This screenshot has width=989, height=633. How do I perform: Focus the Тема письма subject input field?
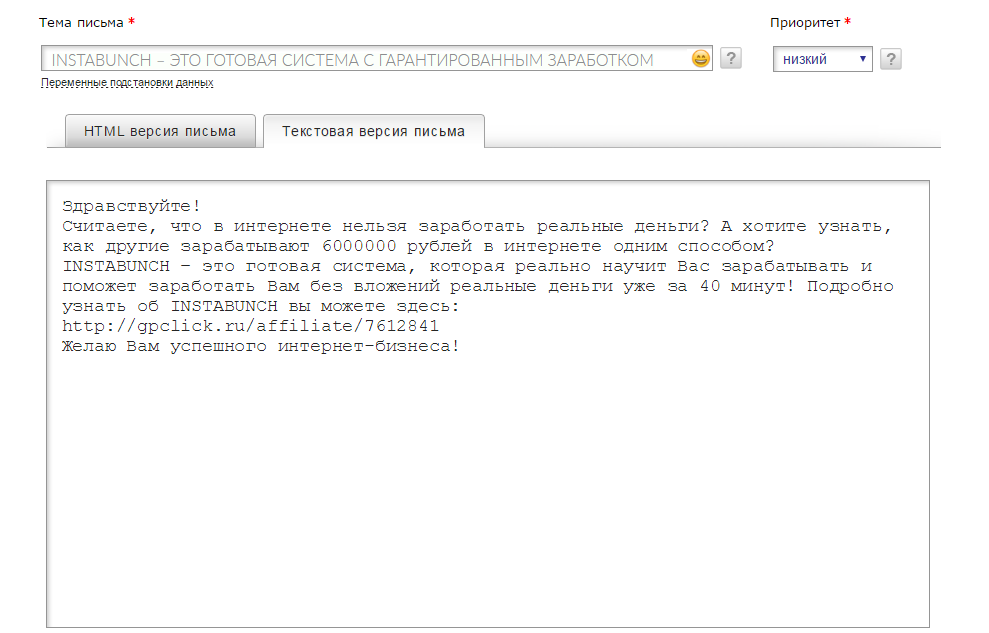[377, 59]
